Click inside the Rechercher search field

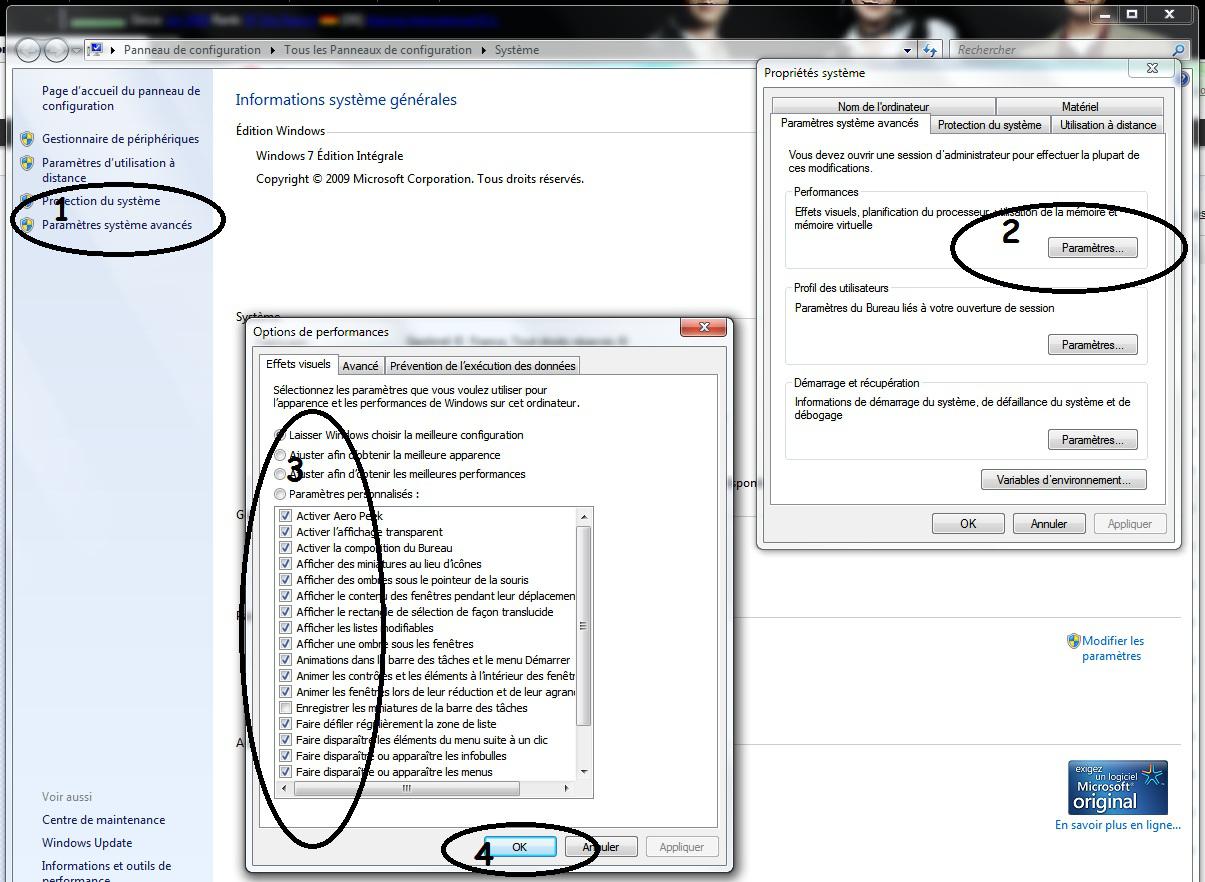[1060, 50]
